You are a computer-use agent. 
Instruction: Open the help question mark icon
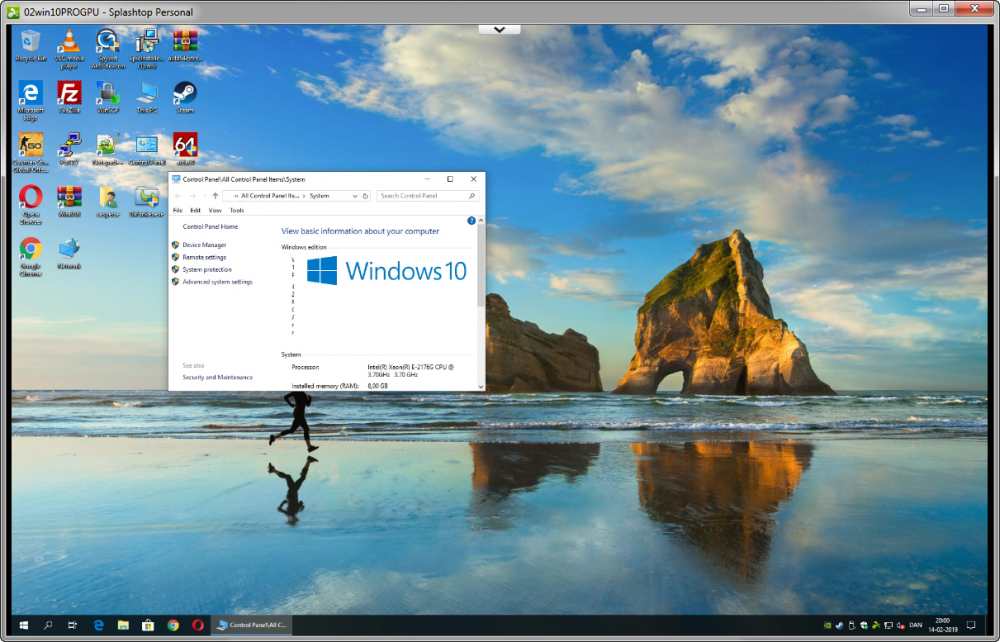(471, 221)
